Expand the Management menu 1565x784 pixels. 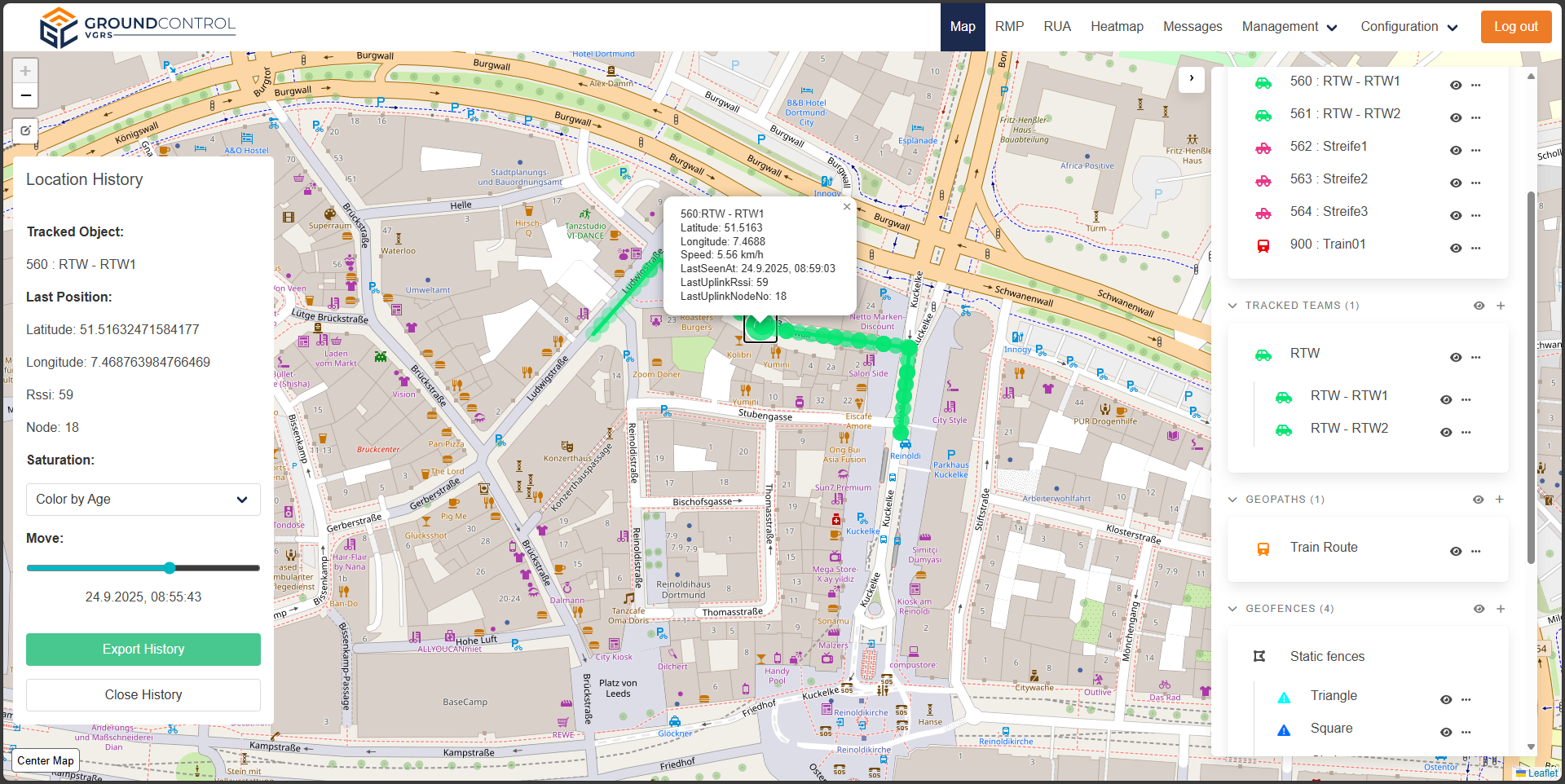(x=1289, y=27)
